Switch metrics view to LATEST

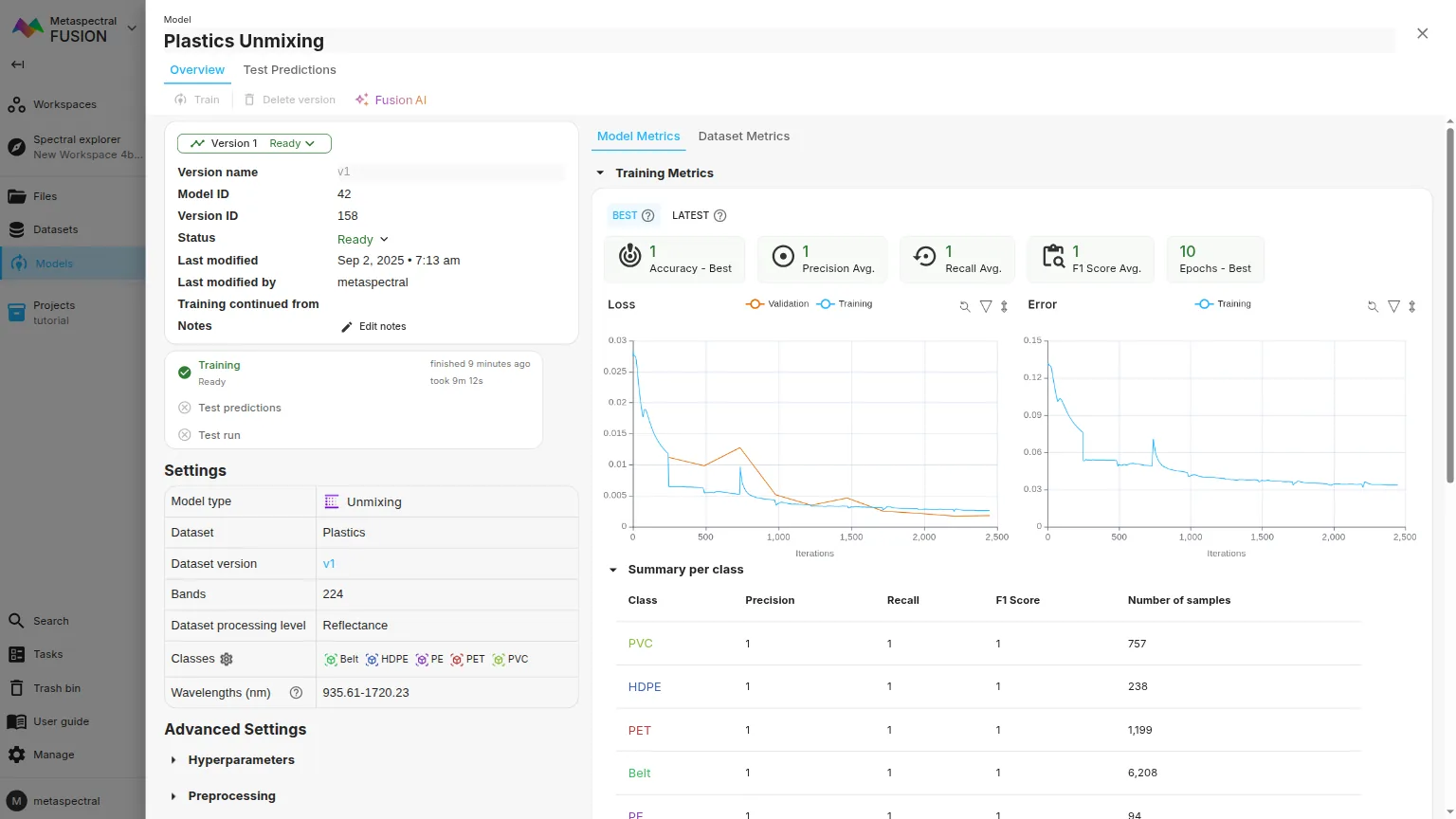click(690, 216)
